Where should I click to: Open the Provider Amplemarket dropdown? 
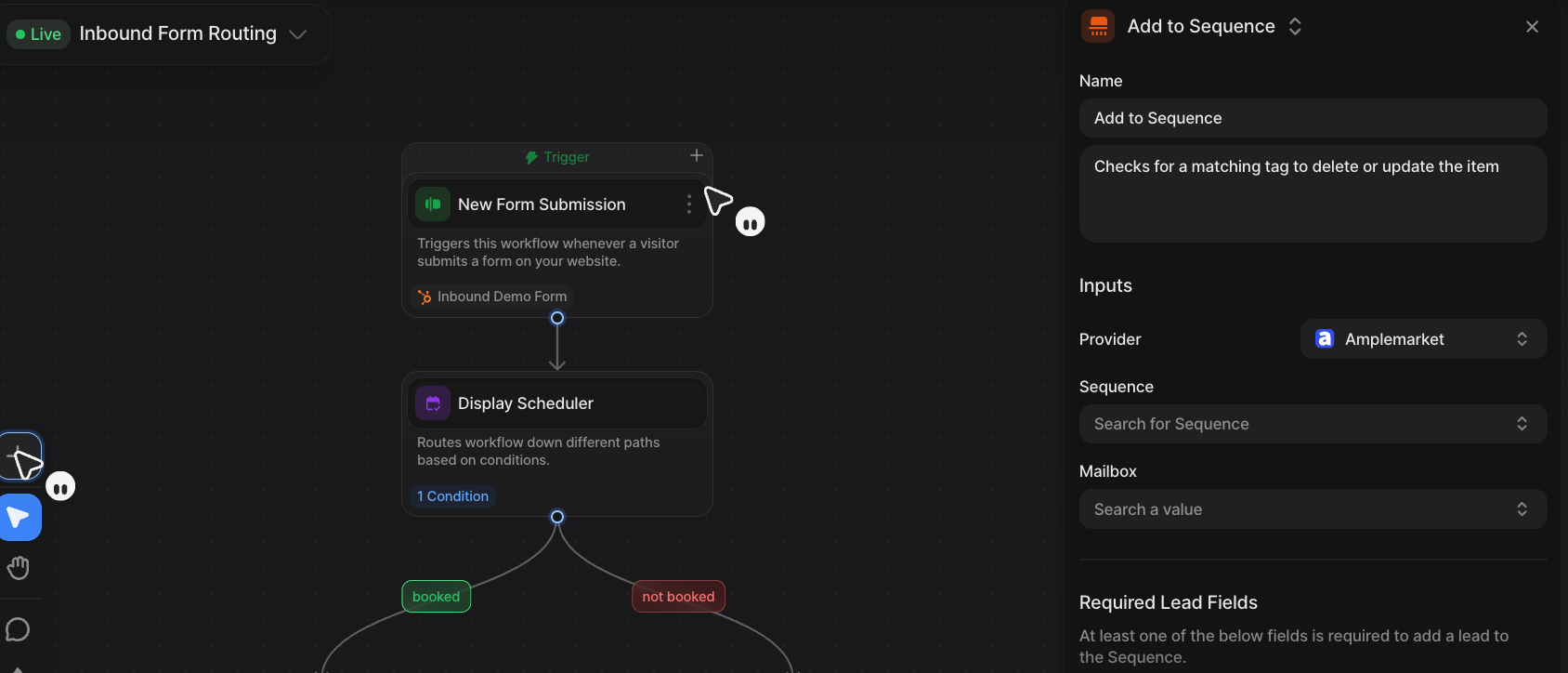[x=1424, y=339]
